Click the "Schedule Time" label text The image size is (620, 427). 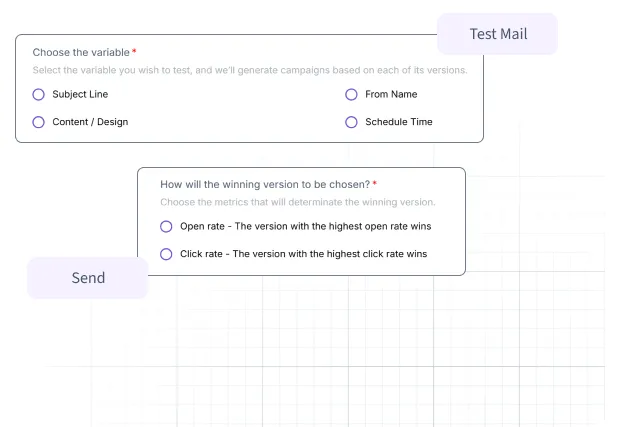(398, 122)
